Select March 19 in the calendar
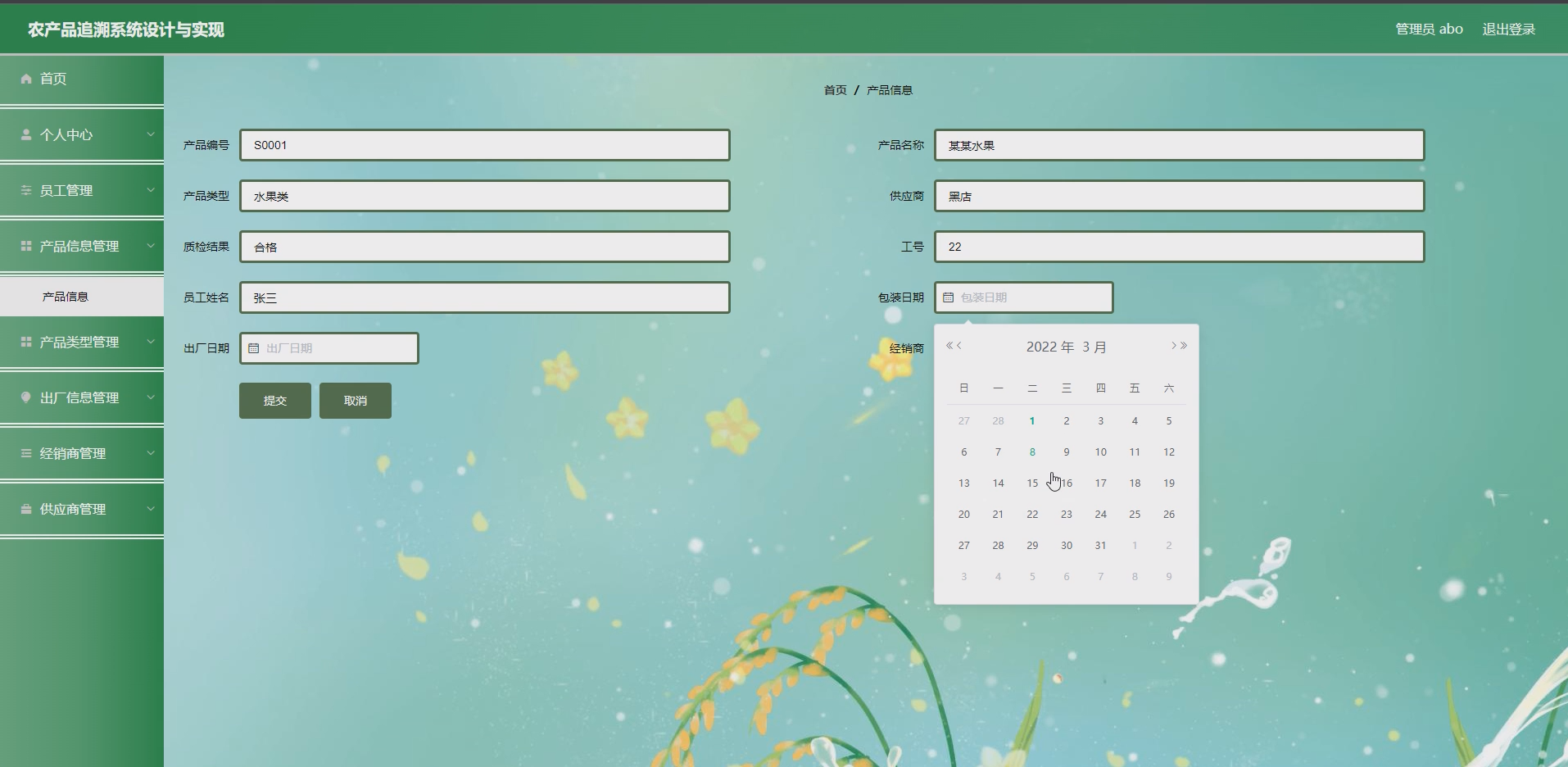This screenshot has height=767, width=1568. pos(1169,483)
